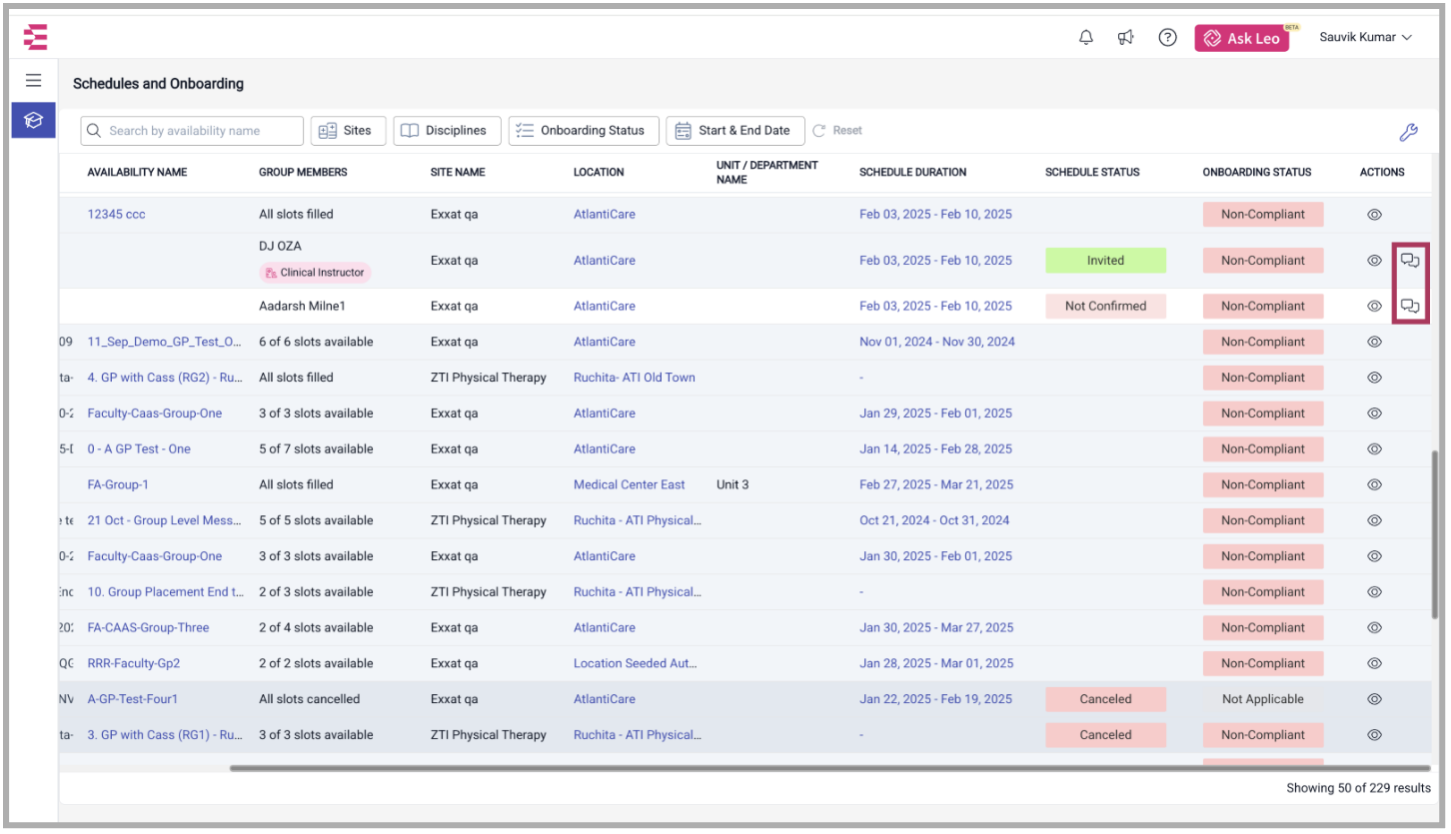This screenshot has height=834, width=1451.
Task: Open the Disciplines filter
Action: 446,131
